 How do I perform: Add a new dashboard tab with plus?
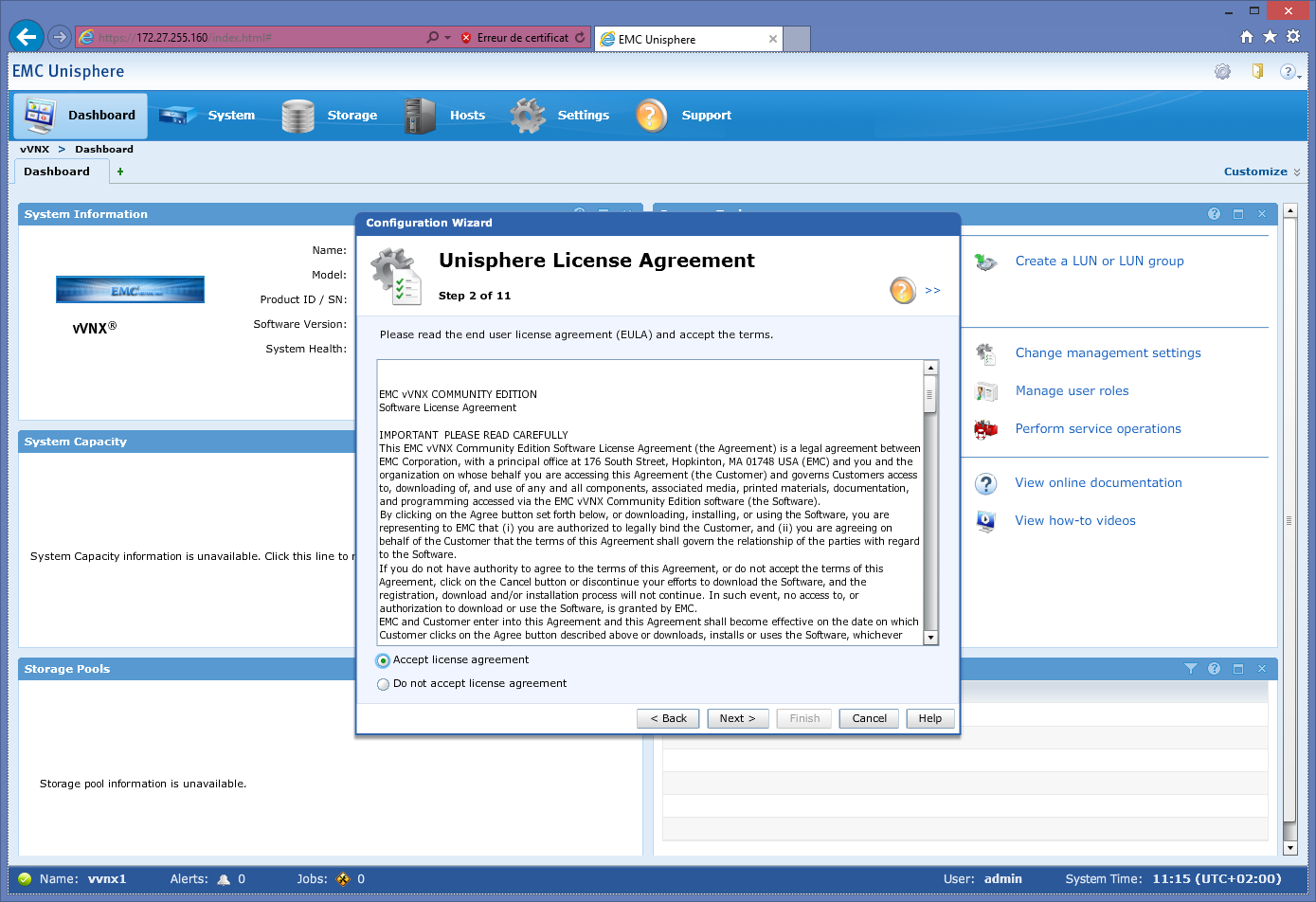click(x=120, y=171)
